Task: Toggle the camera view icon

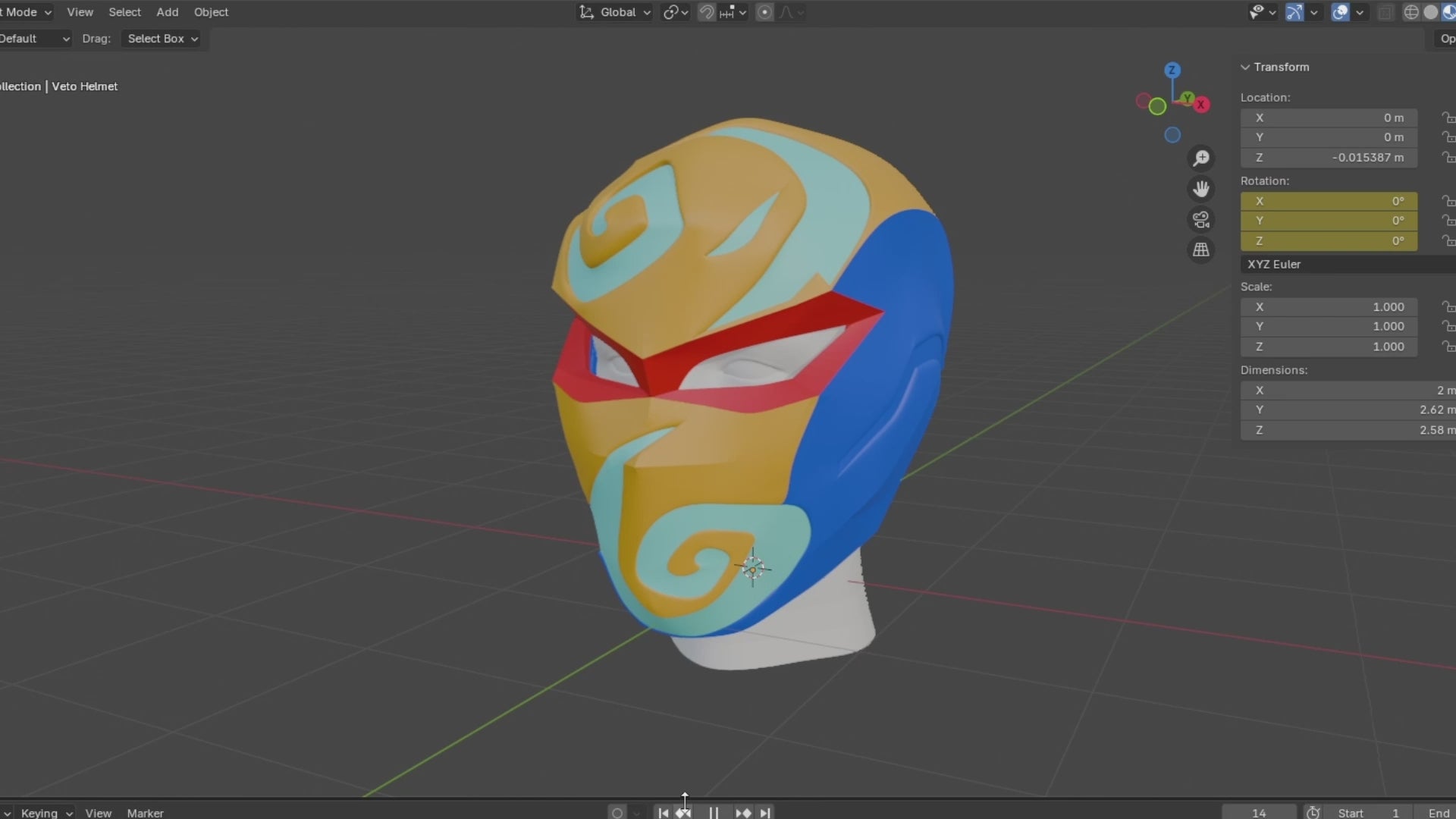Action: click(x=1201, y=220)
